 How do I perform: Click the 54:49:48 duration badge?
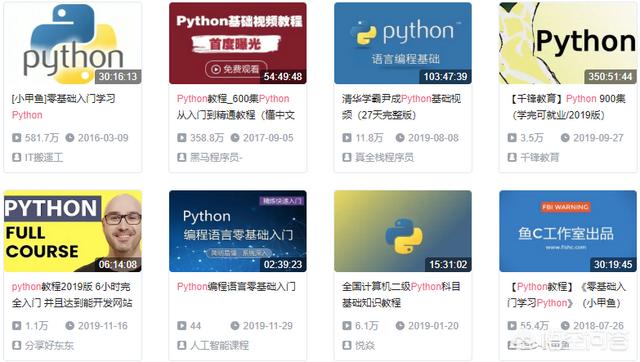click(283, 76)
